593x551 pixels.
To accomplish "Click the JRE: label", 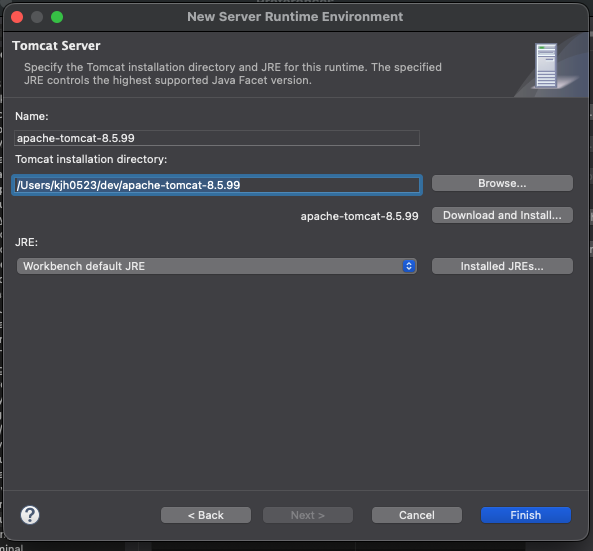I will pyautogui.click(x=26, y=242).
